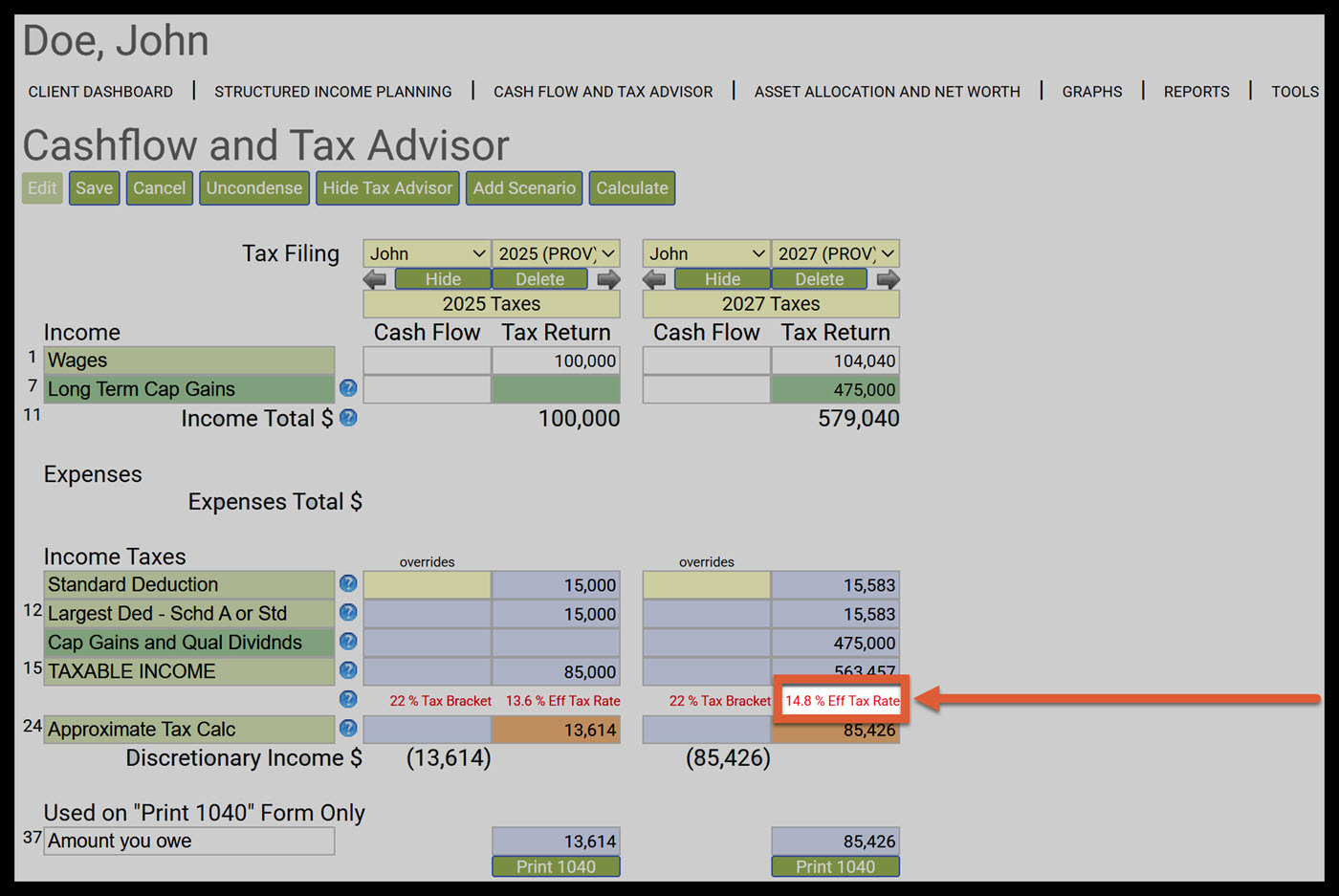Print 1040 for the 2027 scenario
Viewport: 1339px width, 896px height.
tap(836, 866)
